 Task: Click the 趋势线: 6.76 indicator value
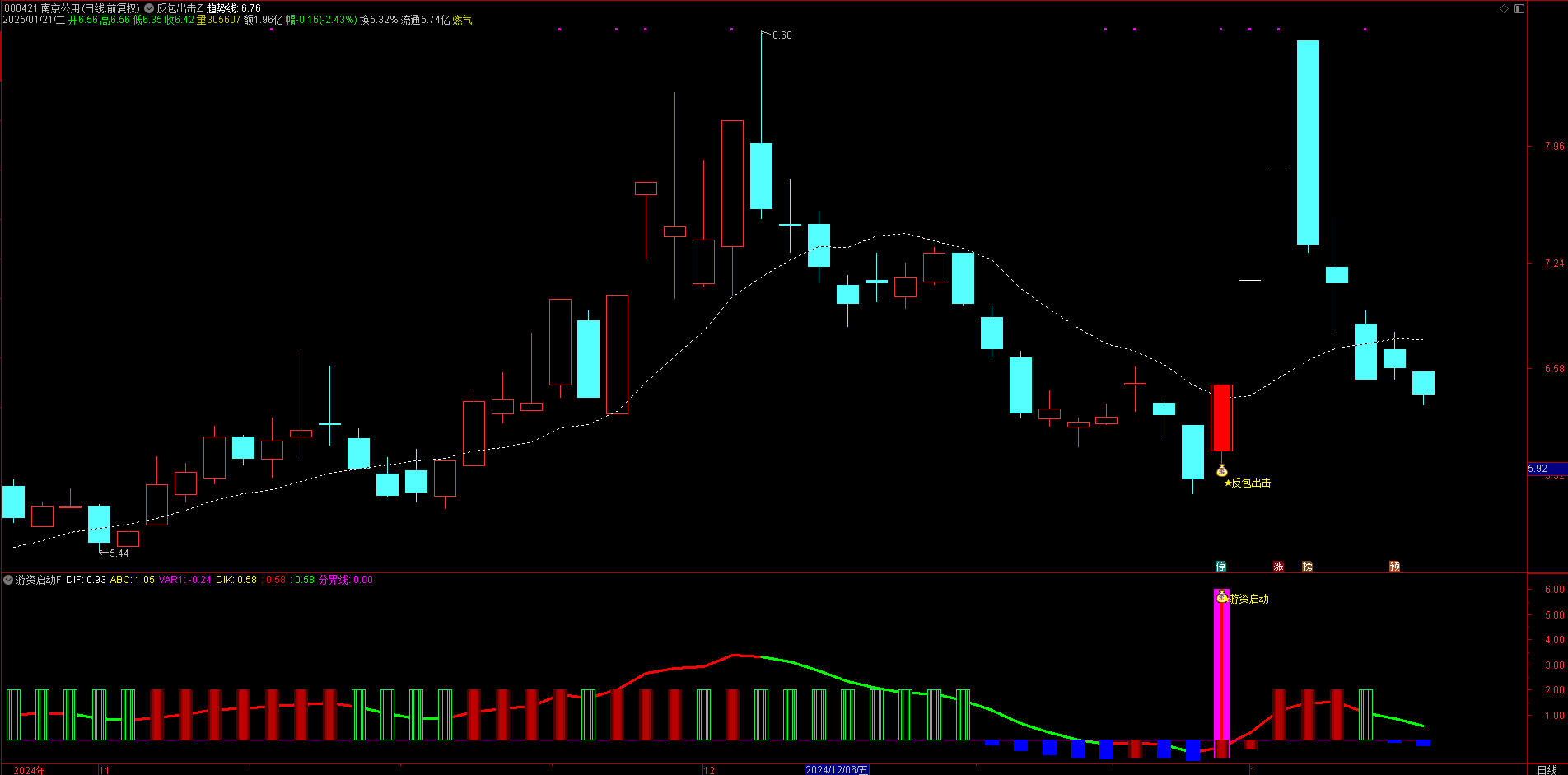(234, 8)
